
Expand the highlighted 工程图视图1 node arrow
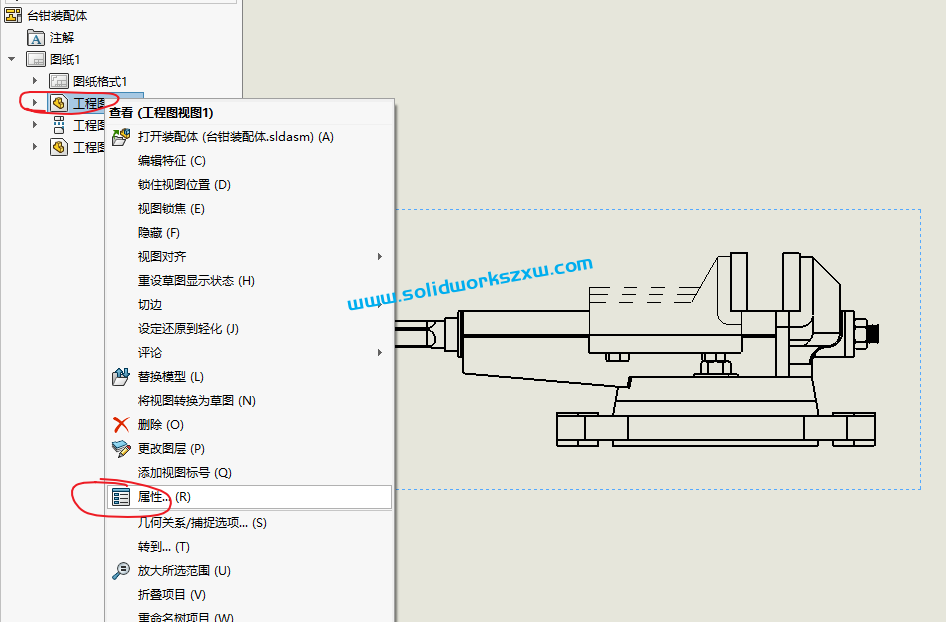click(35, 103)
